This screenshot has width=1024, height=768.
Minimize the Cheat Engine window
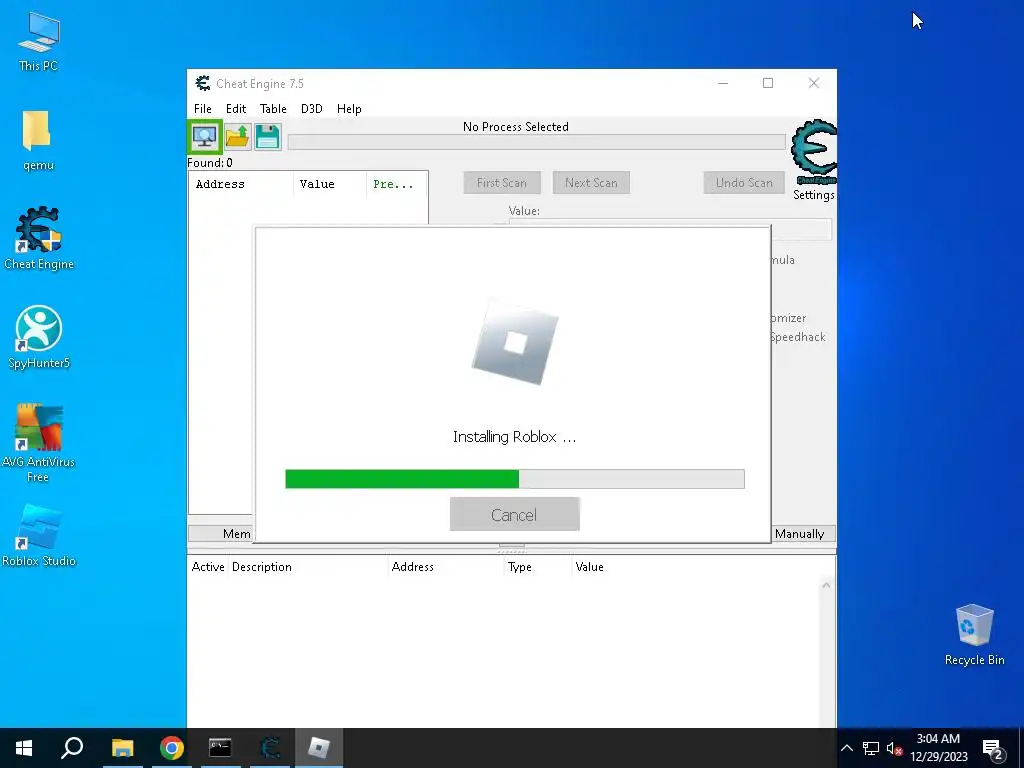[723, 83]
